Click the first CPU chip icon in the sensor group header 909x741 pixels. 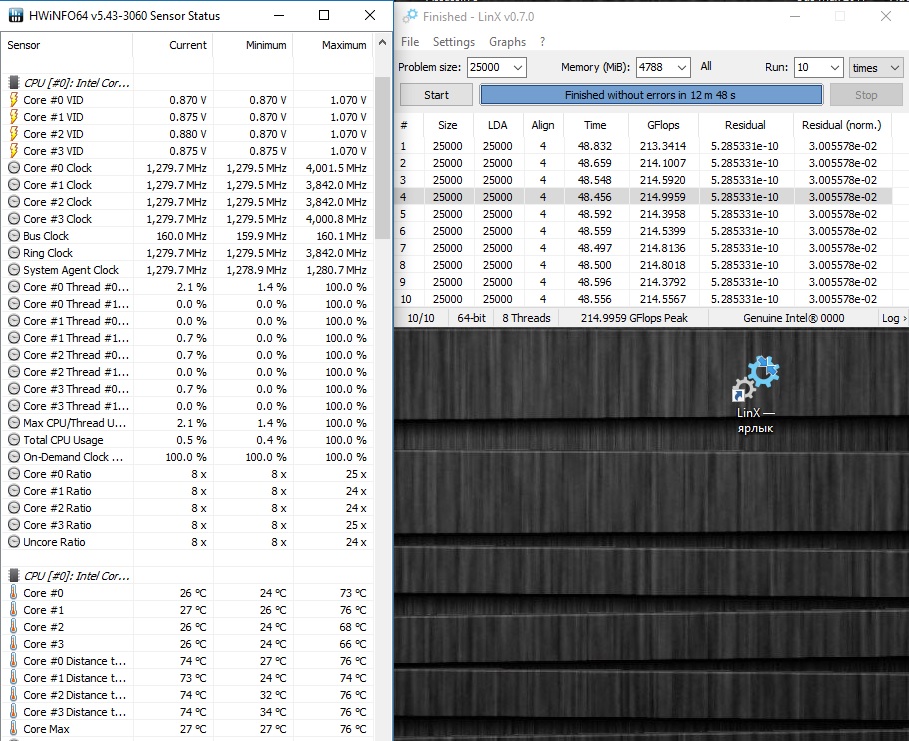pyautogui.click(x=13, y=83)
